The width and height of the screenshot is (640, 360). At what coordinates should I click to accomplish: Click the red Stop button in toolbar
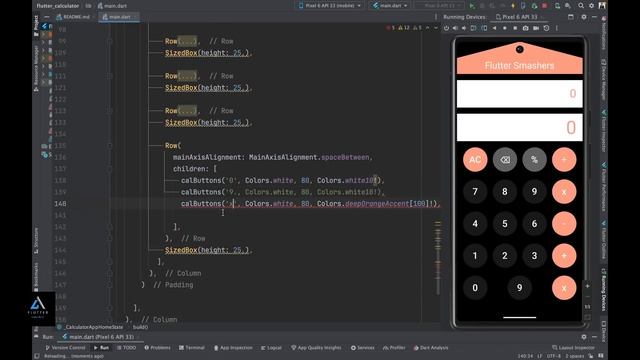click(x=544, y=6)
